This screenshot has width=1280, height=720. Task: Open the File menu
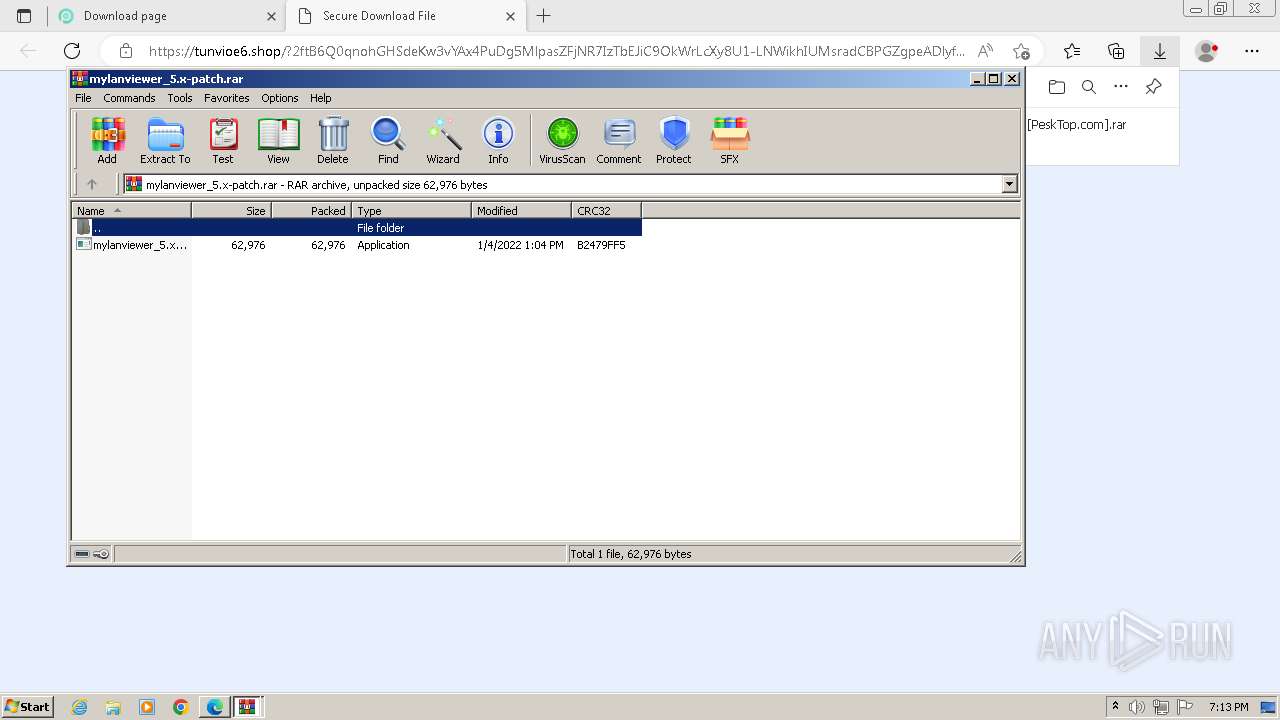[x=83, y=98]
